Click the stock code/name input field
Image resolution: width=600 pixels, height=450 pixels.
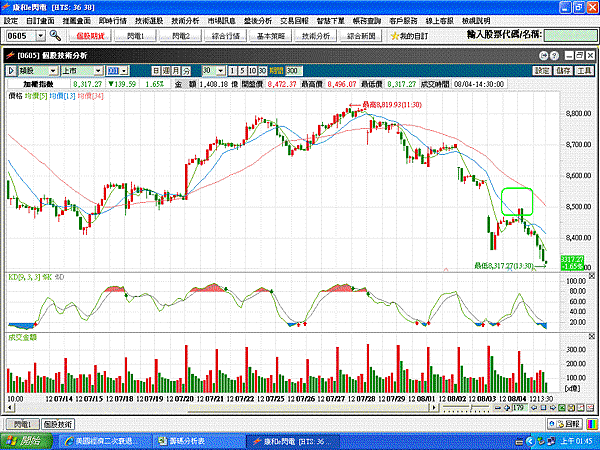[570, 36]
